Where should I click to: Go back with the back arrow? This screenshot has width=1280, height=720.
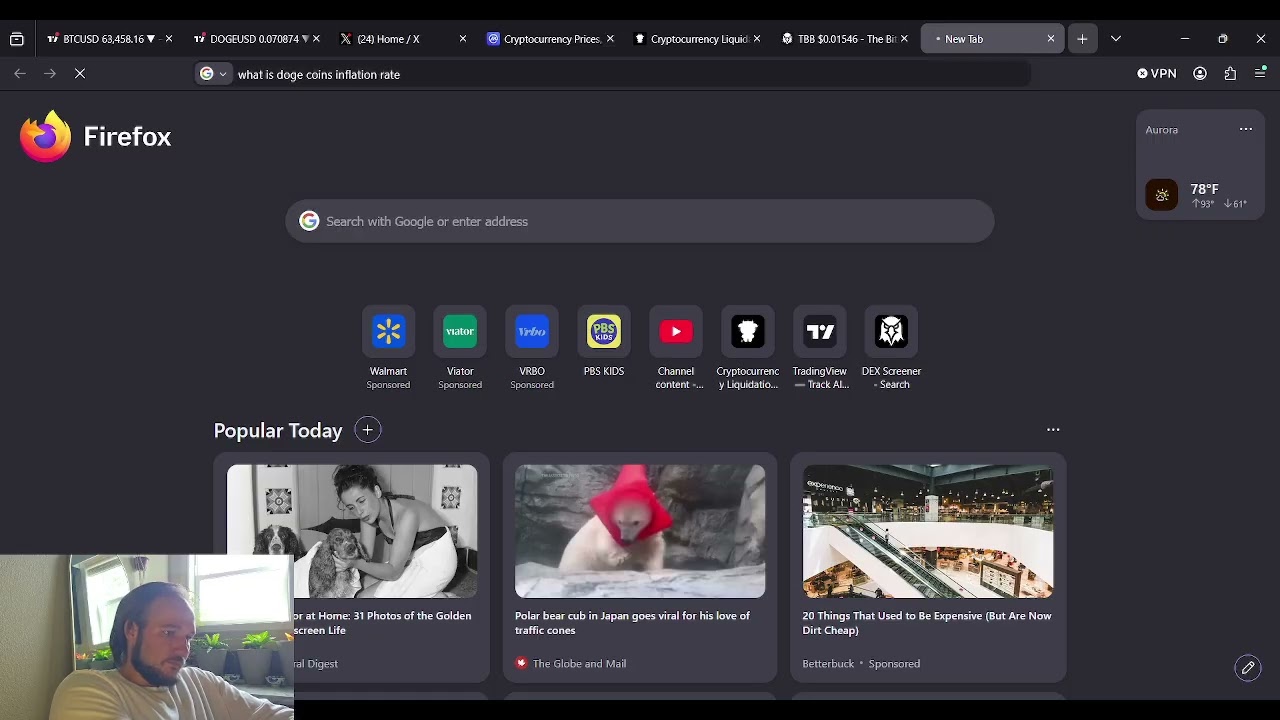20,73
